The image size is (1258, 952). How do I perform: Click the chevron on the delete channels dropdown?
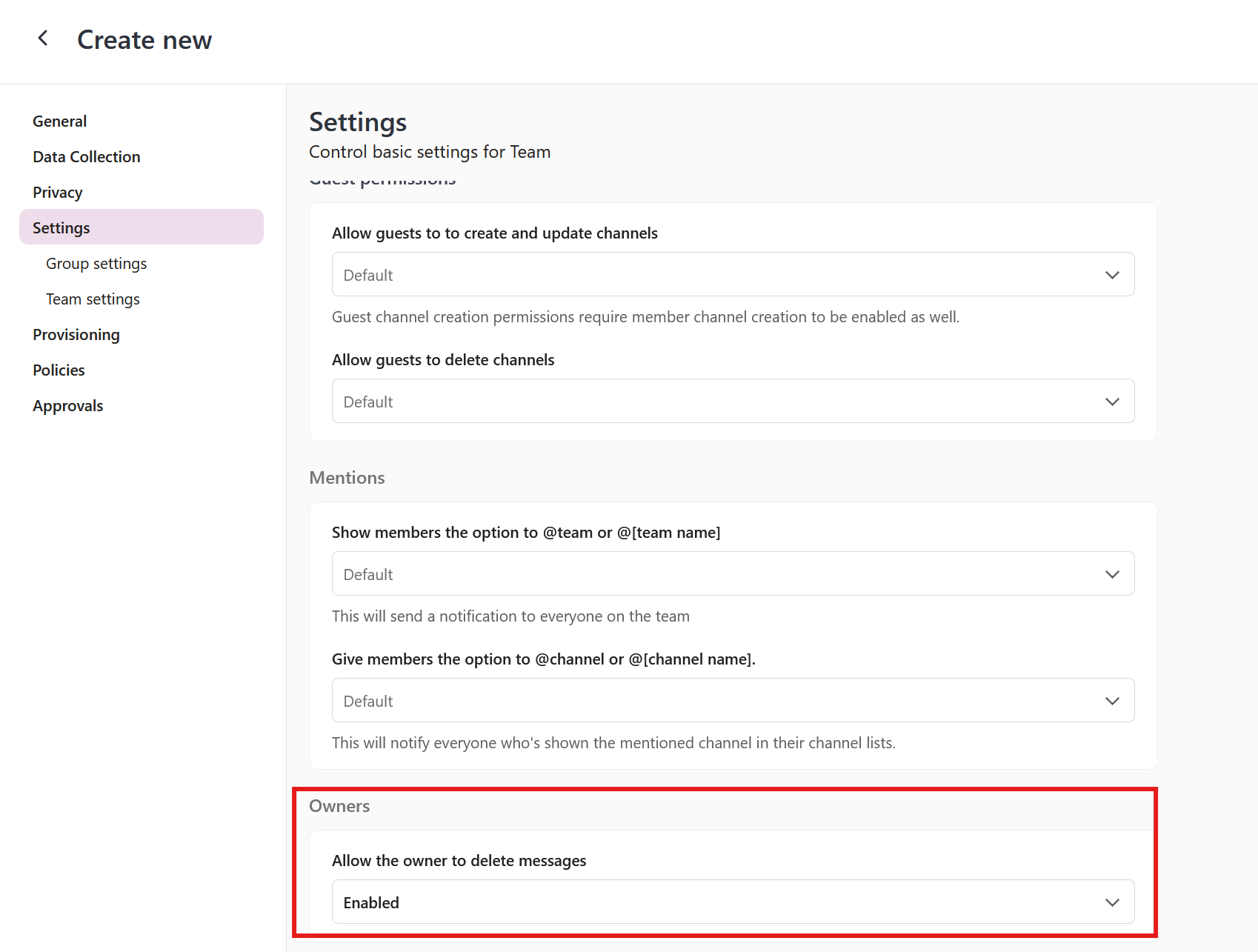pyautogui.click(x=1111, y=401)
